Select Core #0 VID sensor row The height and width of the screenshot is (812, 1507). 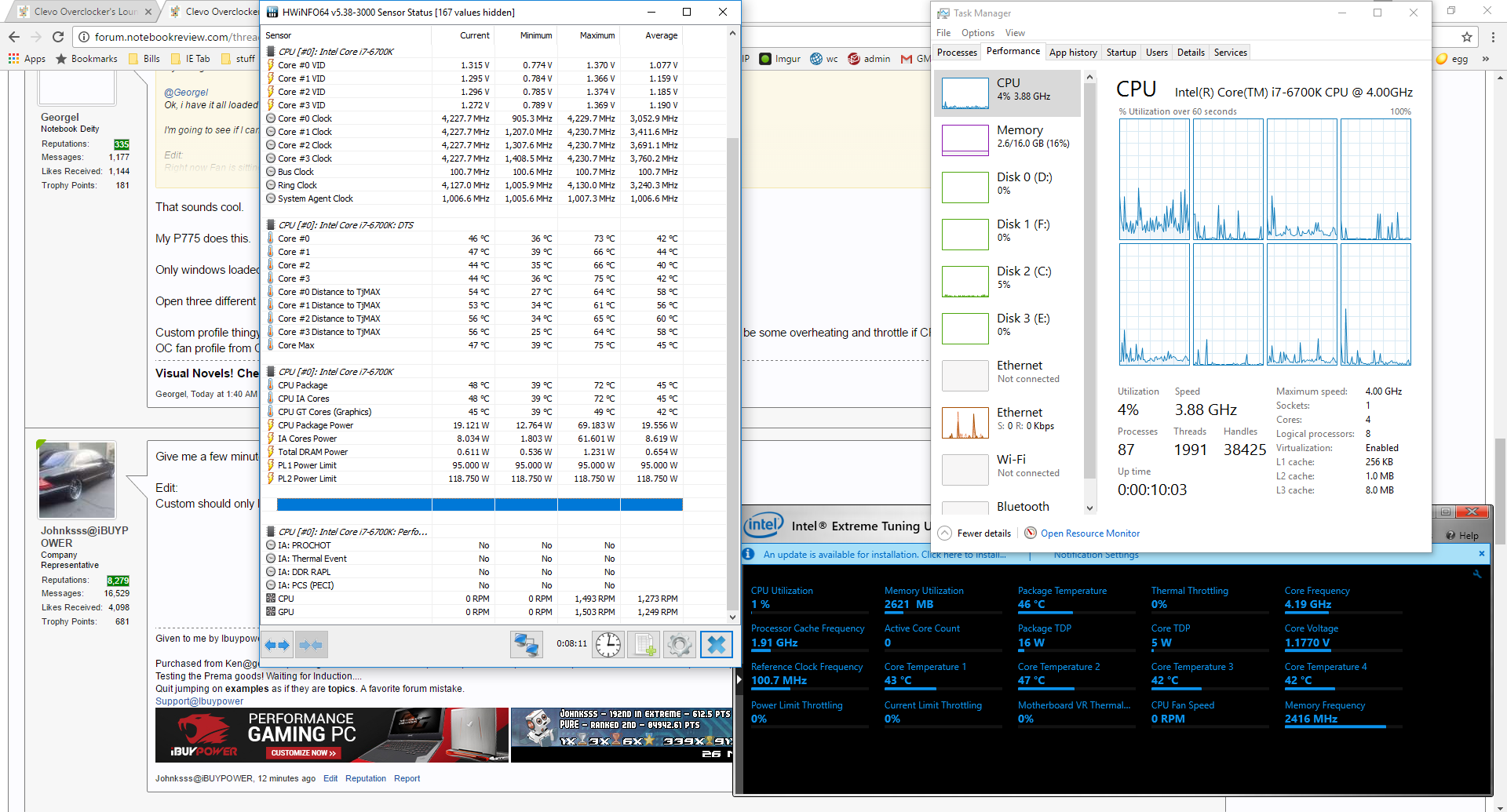(x=473, y=65)
